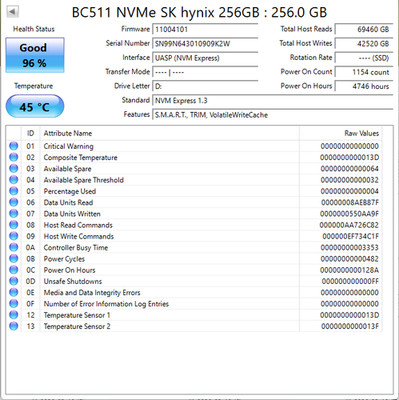Click the status icon for Temperature Sensor 2
This screenshot has height=400, width=399.
click(x=14, y=326)
